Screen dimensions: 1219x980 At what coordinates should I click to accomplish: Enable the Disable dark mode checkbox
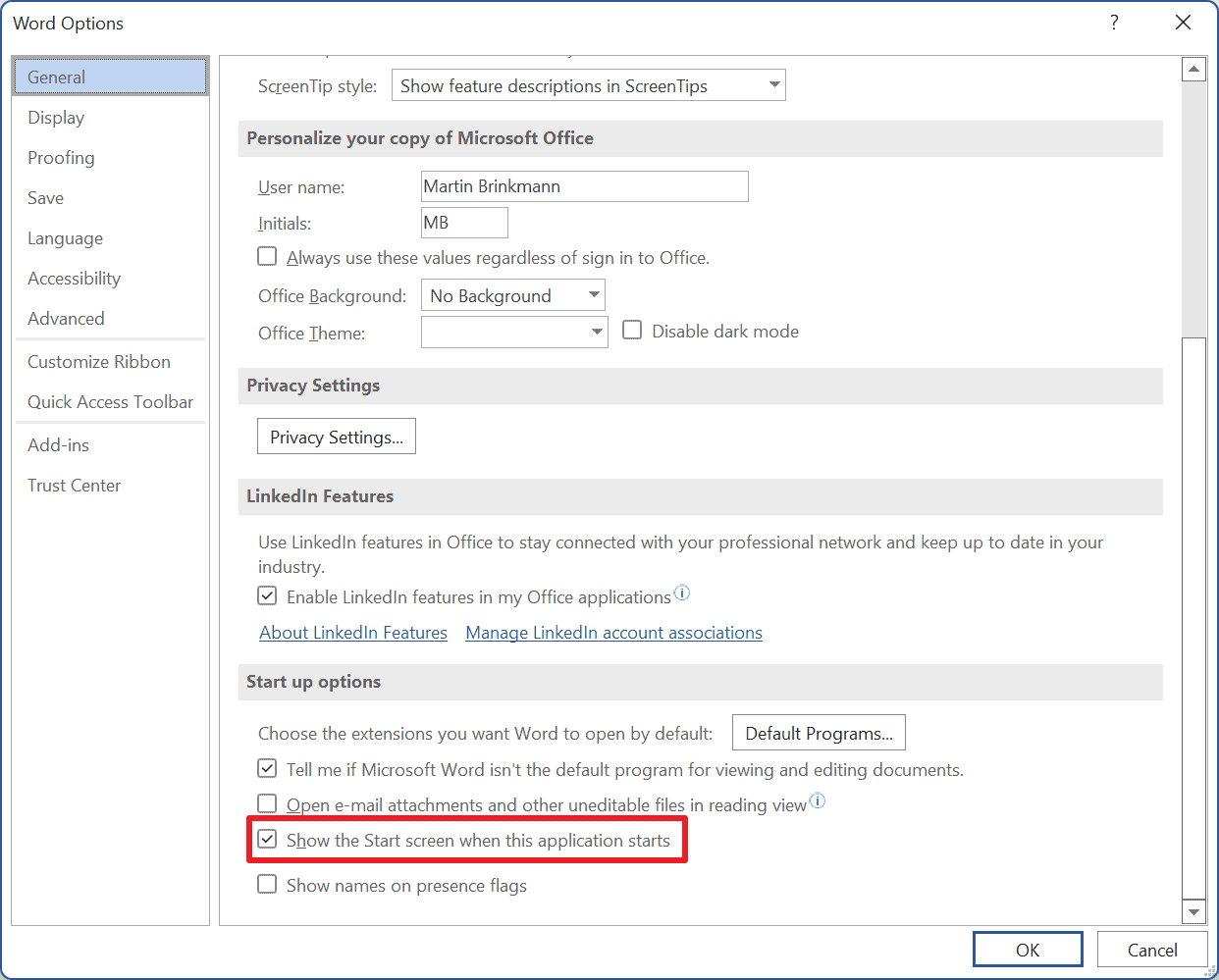(632, 330)
